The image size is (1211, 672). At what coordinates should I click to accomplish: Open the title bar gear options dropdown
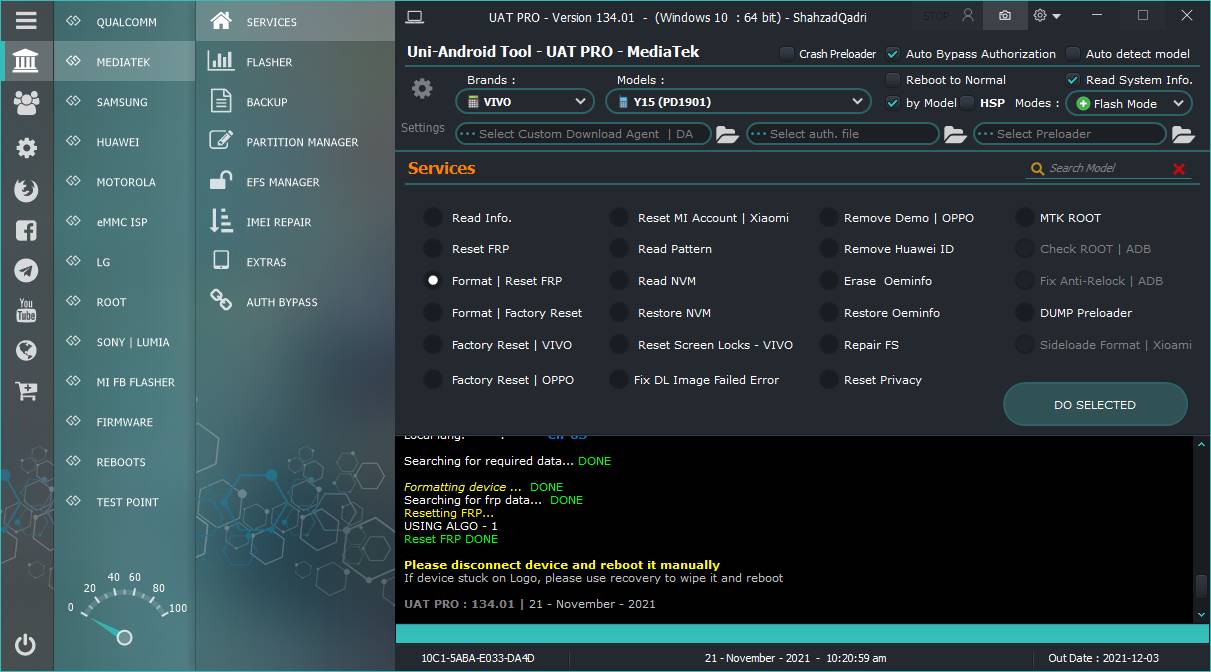[x=1047, y=16]
